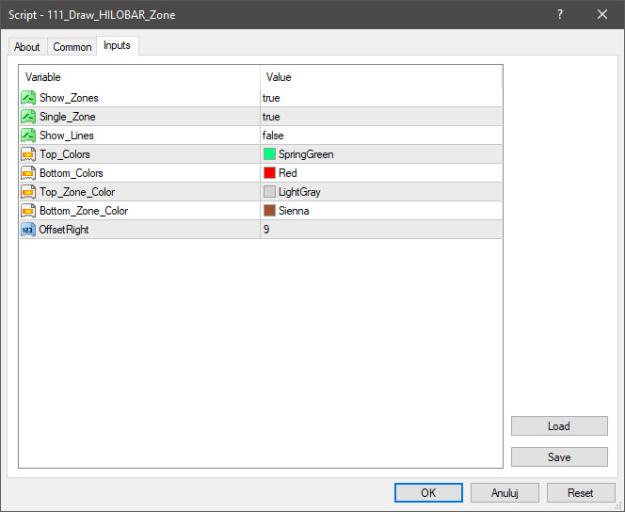The width and height of the screenshot is (625, 512).
Task: Select the Show_Zones variable name
Action: click(69, 98)
